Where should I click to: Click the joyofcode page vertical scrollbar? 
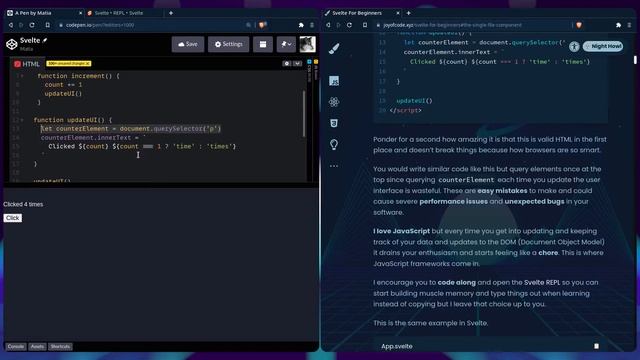[635, 60]
